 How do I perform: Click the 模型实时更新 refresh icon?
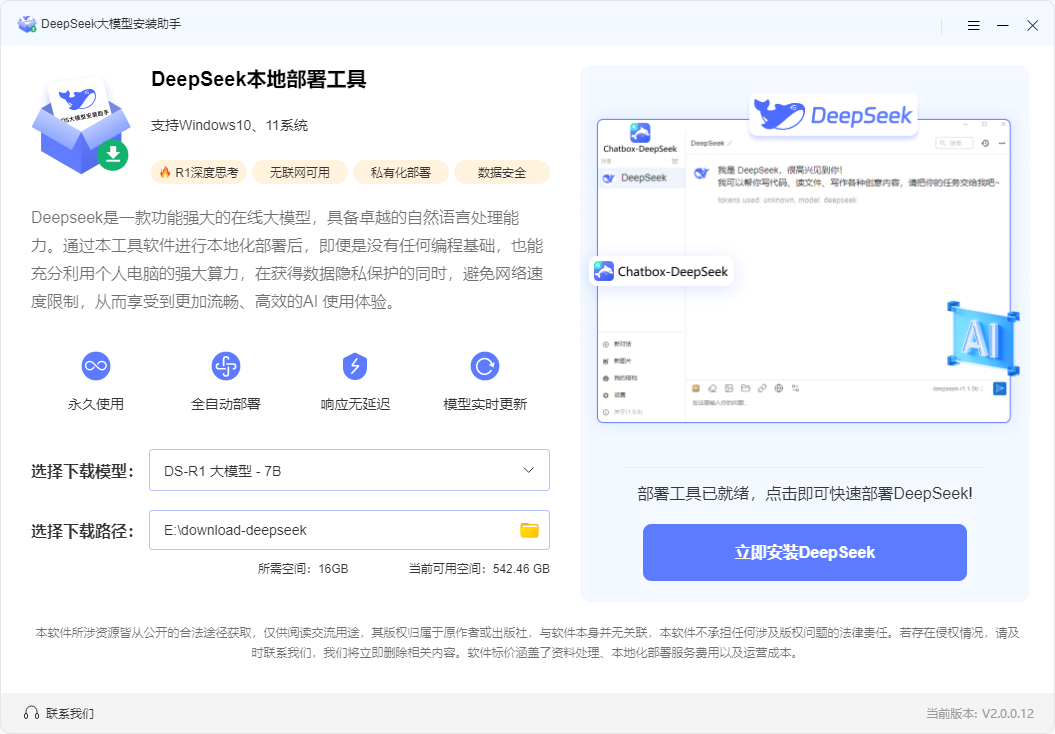[483, 367]
